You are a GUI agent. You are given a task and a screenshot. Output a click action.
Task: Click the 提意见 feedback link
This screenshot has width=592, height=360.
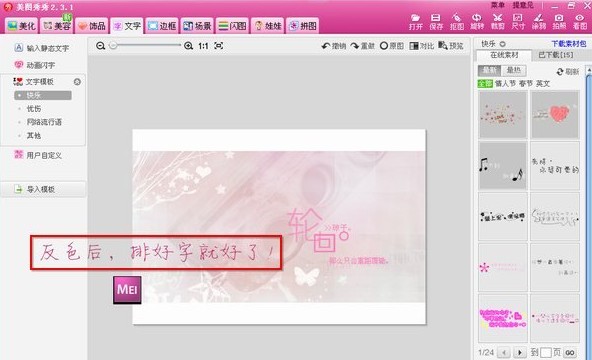click(x=523, y=5)
